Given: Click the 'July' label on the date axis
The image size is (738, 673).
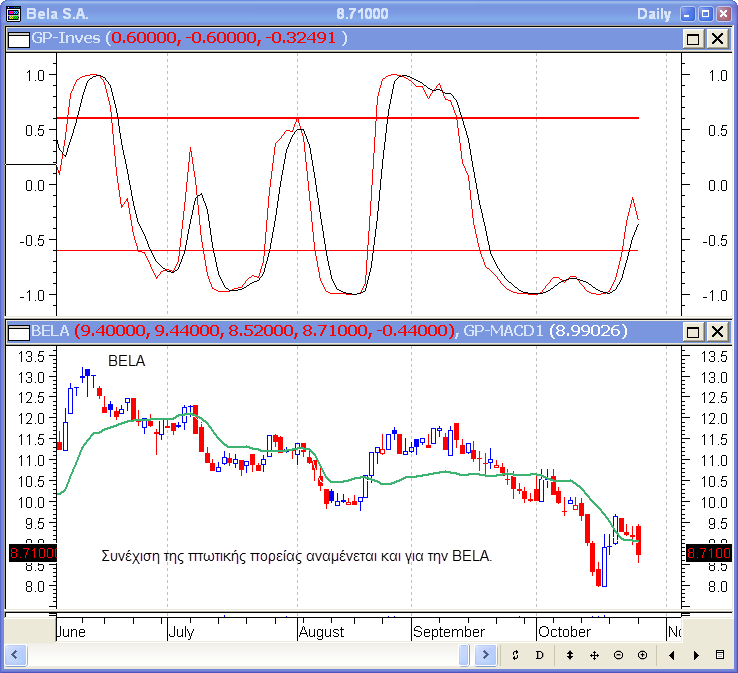Looking at the screenshot, I should click(181, 632).
